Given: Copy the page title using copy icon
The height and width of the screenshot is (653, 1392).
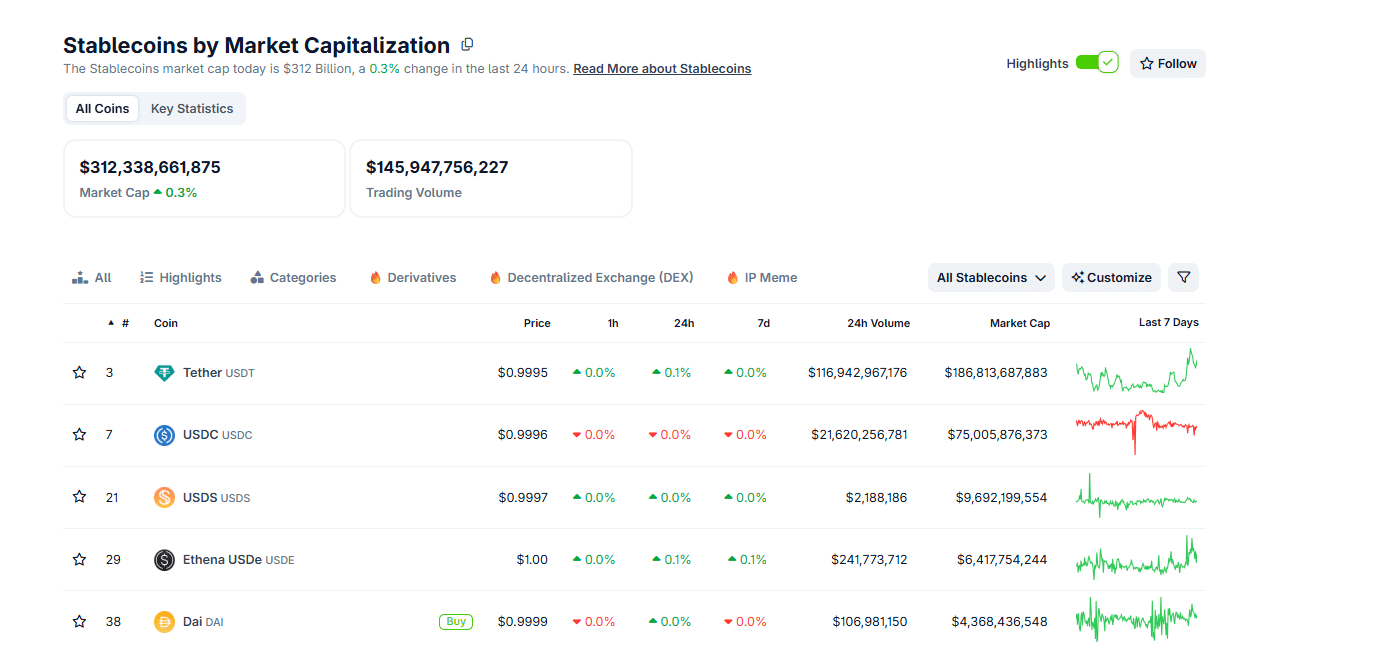Looking at the screenshot, I should point(466,44).
